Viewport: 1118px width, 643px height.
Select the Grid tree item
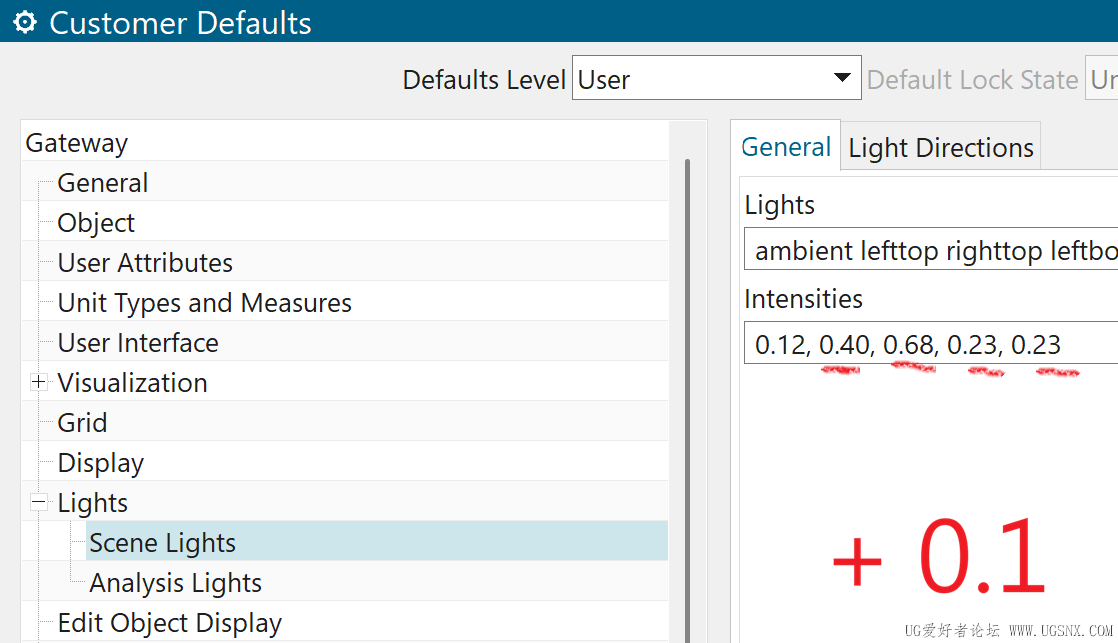tap(82, 423)
